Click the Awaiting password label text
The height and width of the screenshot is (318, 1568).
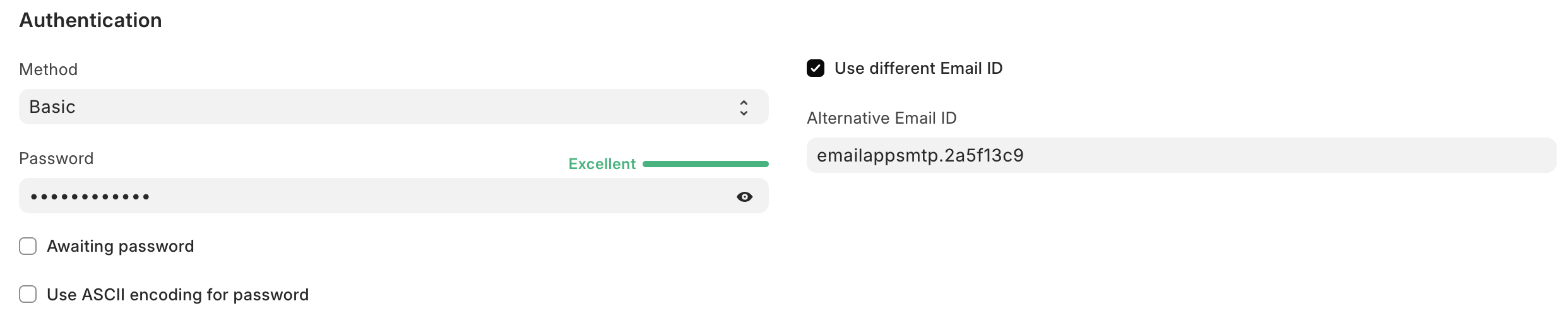point(121,246)
